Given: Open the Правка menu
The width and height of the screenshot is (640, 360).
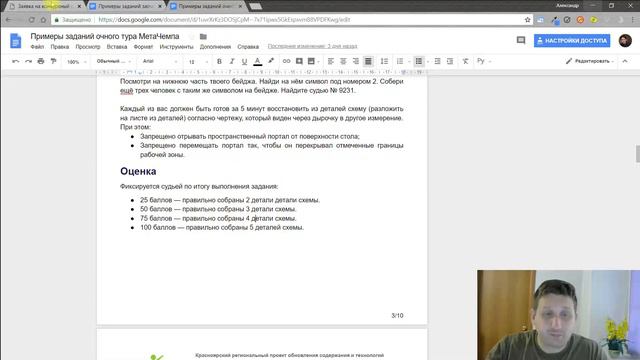Looking at the screenshot, I should [x=60, y=47].
